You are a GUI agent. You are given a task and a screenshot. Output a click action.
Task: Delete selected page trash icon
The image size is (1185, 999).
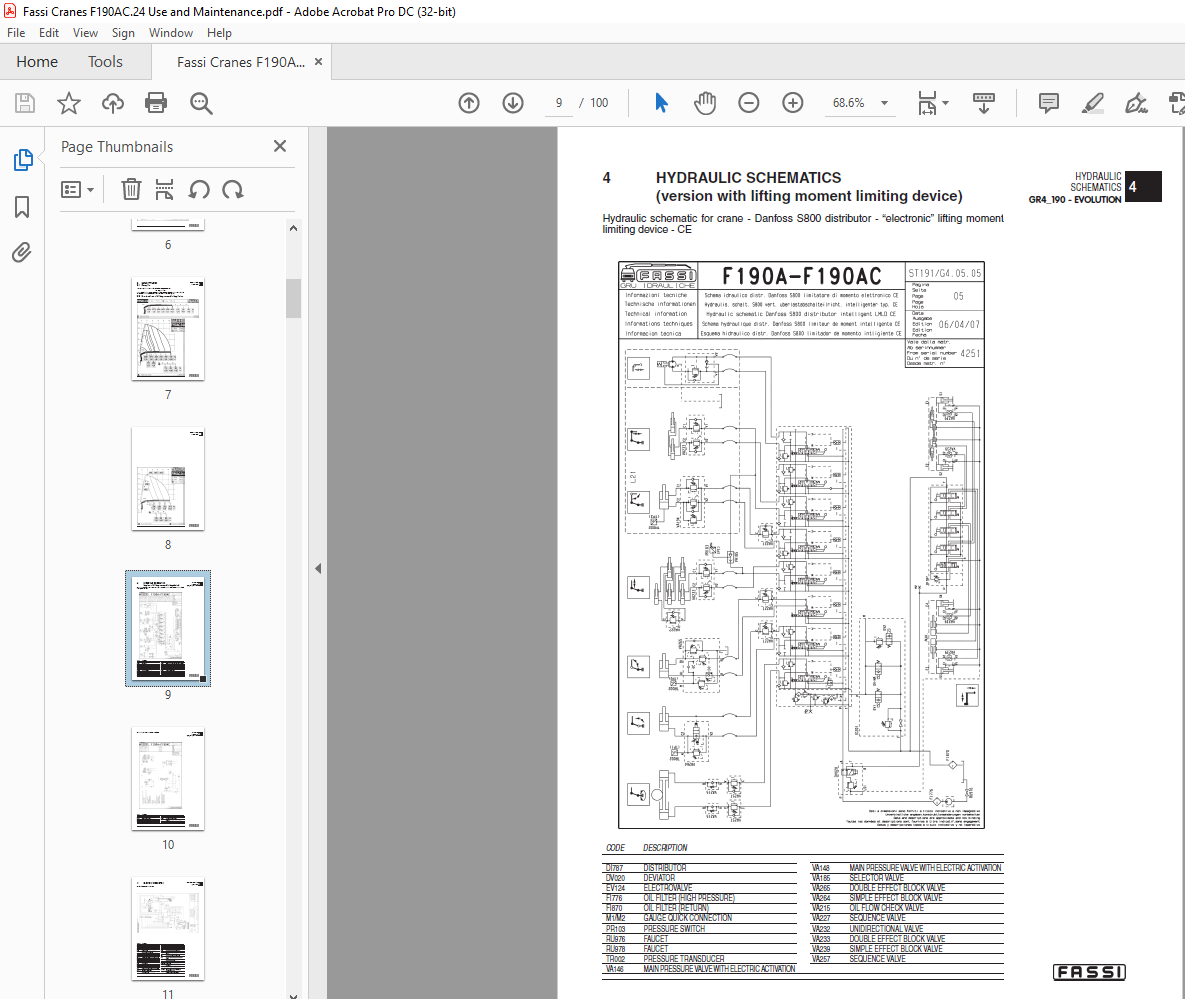coord(131,189)
